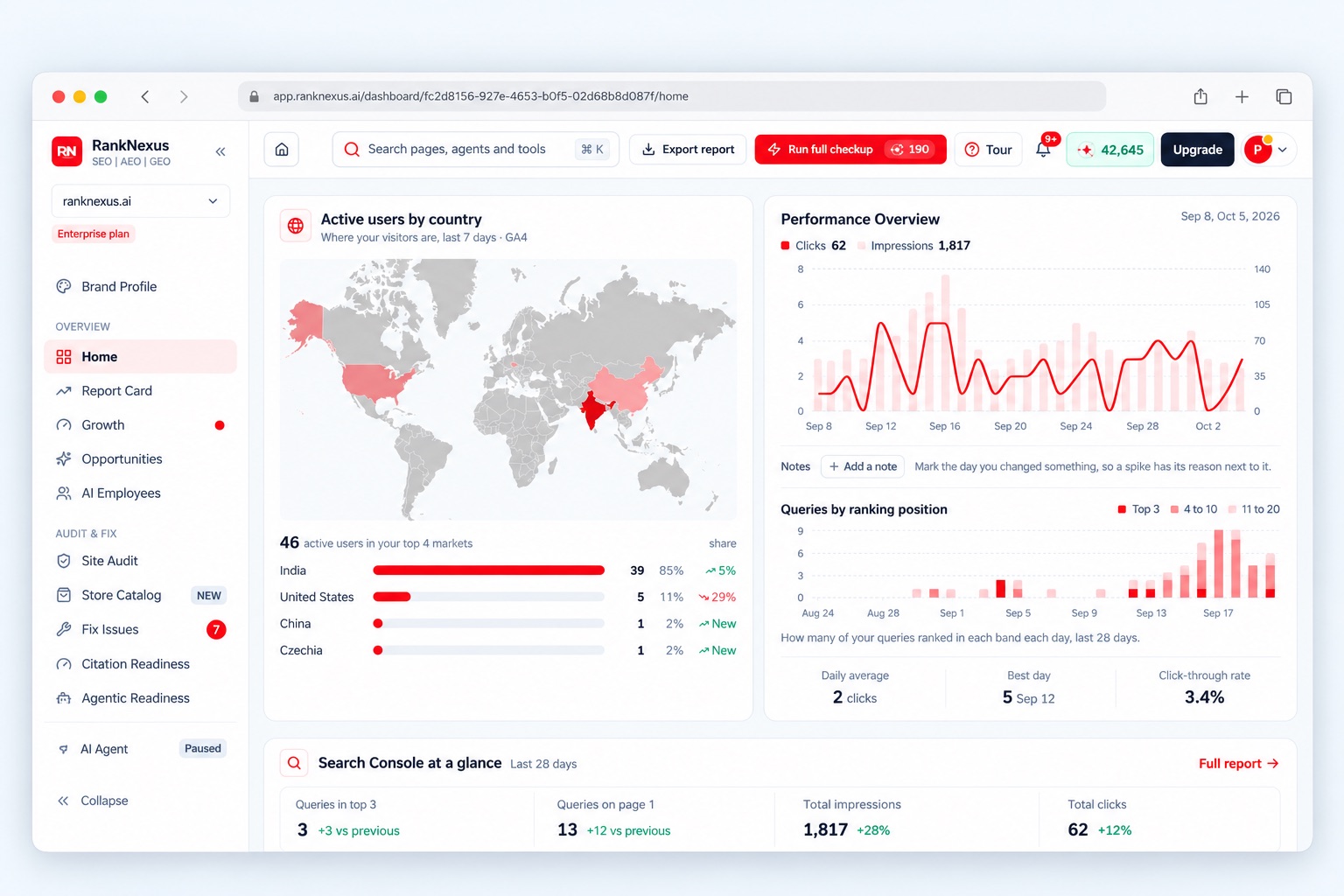
Task: Click the magnifier icon beside Search Console at a glance
Action: 295,763
